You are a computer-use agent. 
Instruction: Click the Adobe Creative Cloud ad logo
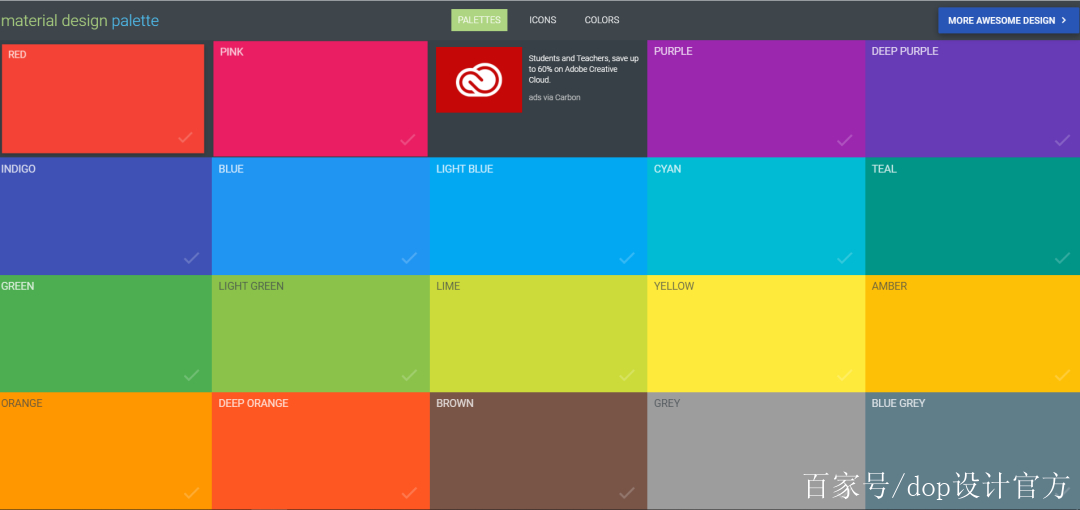(x=479, y=79)
